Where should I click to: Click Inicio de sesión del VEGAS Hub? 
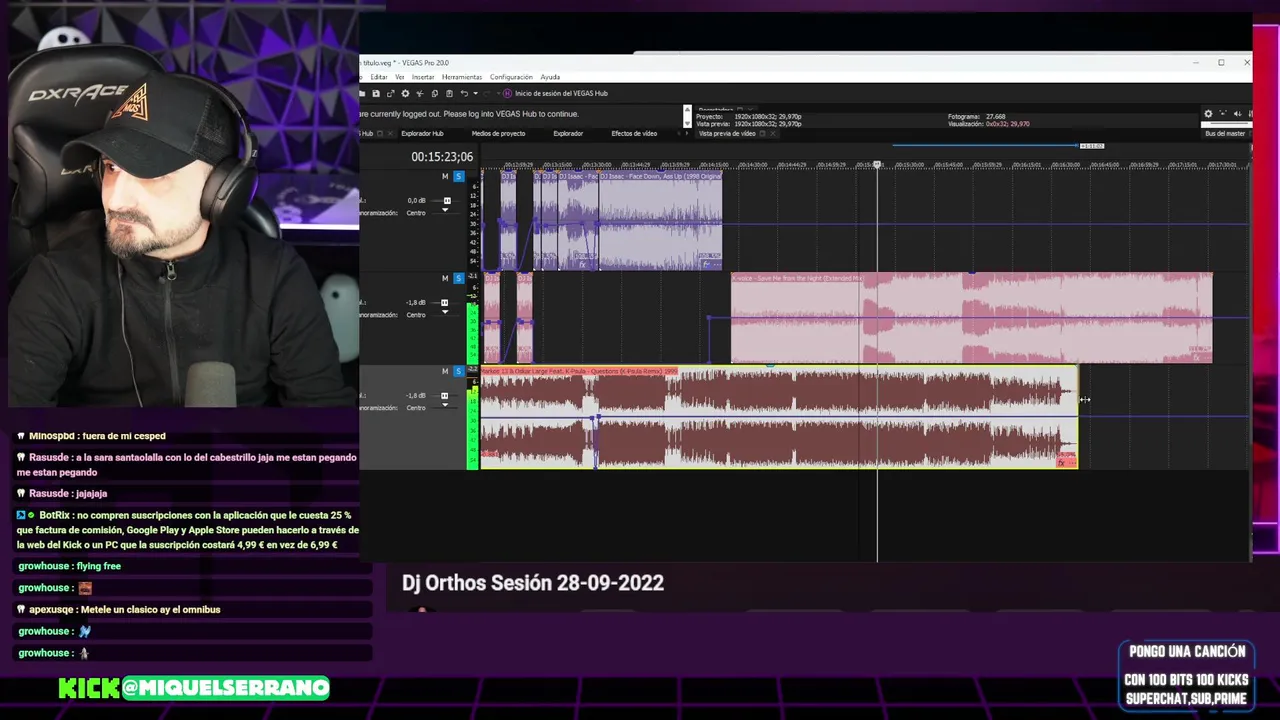click(x=561, y=93)
